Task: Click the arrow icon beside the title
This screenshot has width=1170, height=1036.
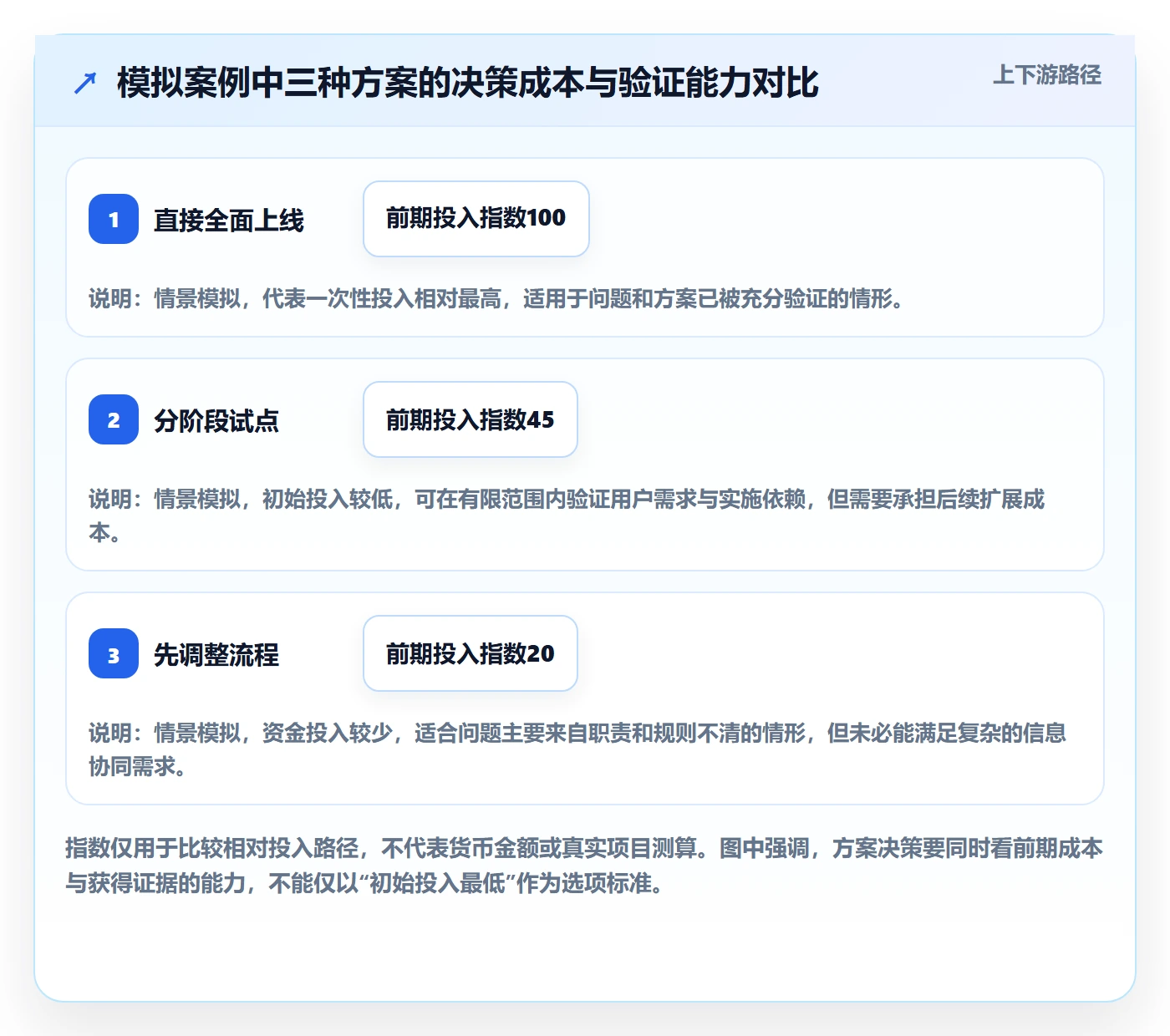Action: pos(85,83)
